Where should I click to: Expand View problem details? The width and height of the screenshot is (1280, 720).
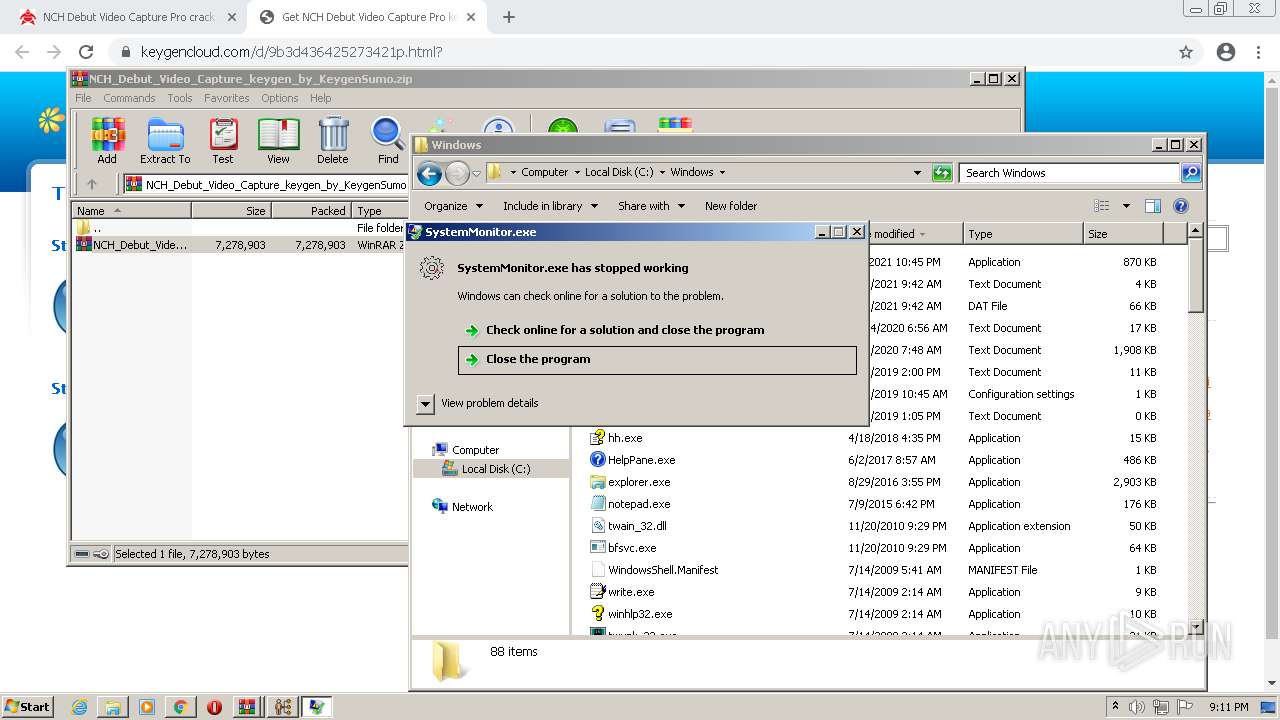click(425, 404)
